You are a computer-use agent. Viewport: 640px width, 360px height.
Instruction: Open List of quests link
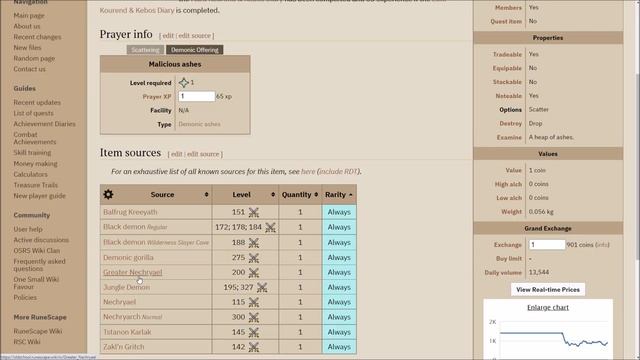click(x=33, y=113)
